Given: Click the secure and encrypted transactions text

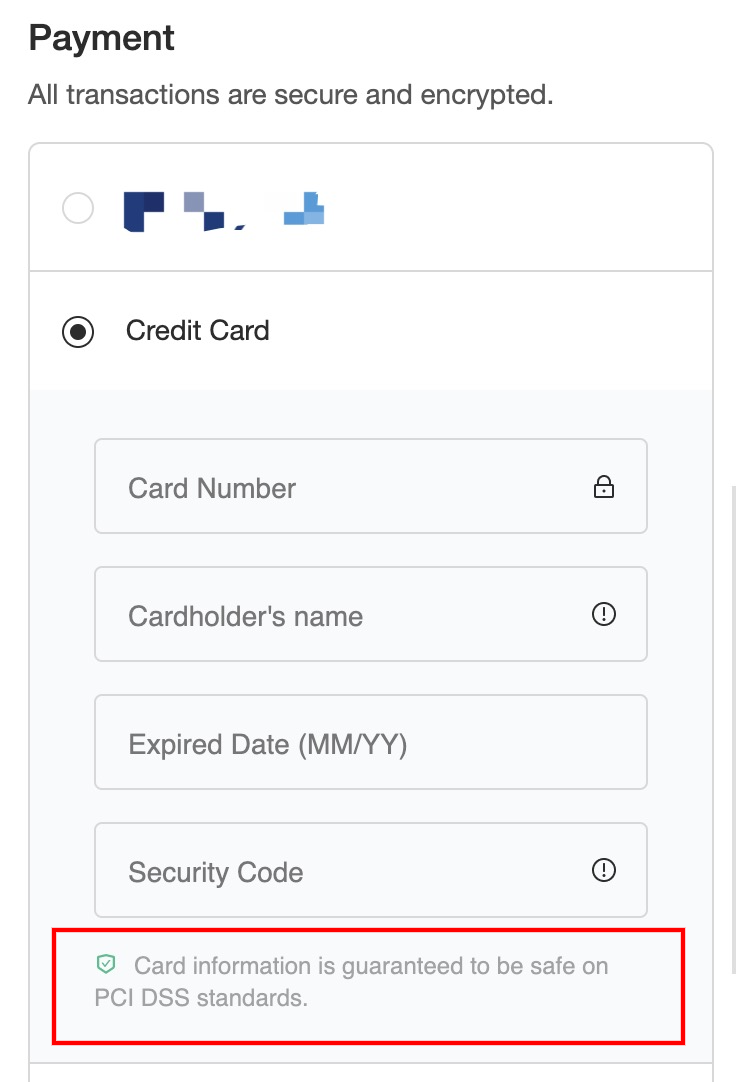Looking at the screenshot, I should coord(290,96).
